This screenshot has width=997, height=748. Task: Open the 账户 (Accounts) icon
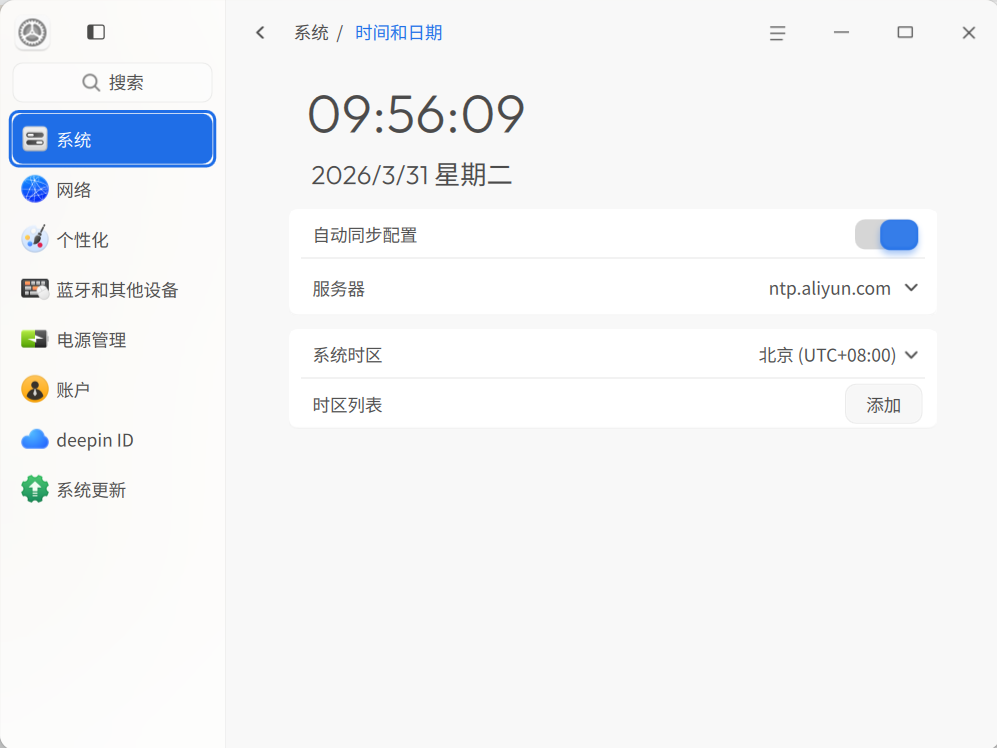pos(34,389)
